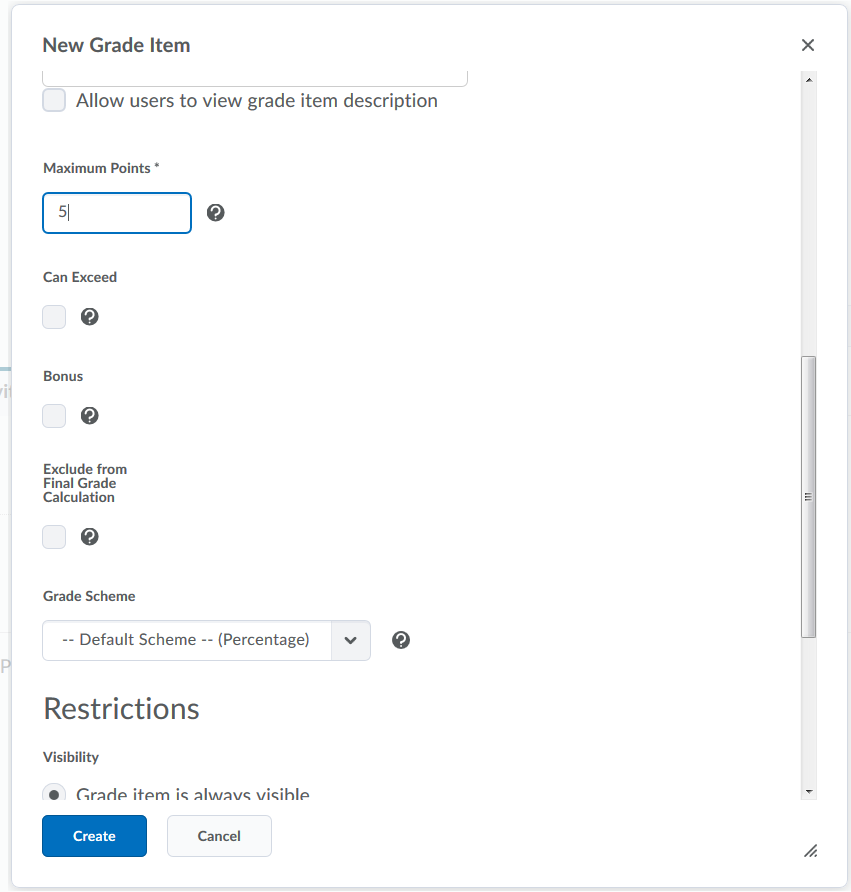Click the Create button
Image resolution: width=851 pixels, height=892 pixels.
click(x=94, y=835)
